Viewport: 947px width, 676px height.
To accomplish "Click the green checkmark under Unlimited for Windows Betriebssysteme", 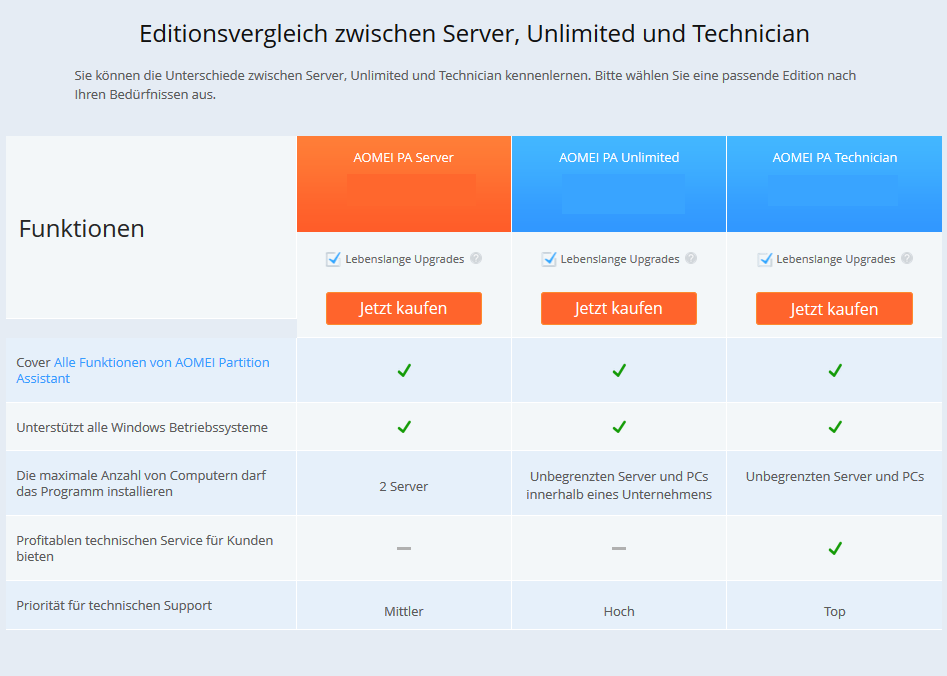I will 618,427.
